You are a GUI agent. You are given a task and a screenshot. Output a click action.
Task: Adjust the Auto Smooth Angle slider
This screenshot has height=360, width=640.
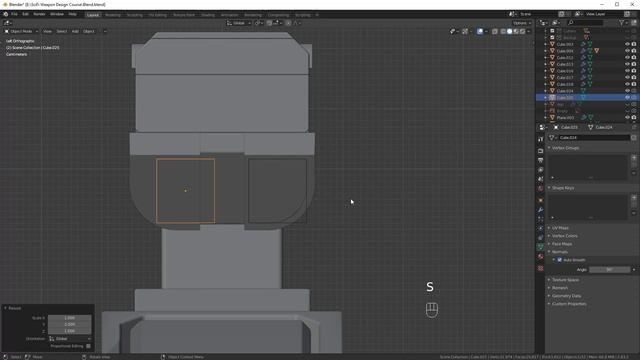[x=610, y=270]
